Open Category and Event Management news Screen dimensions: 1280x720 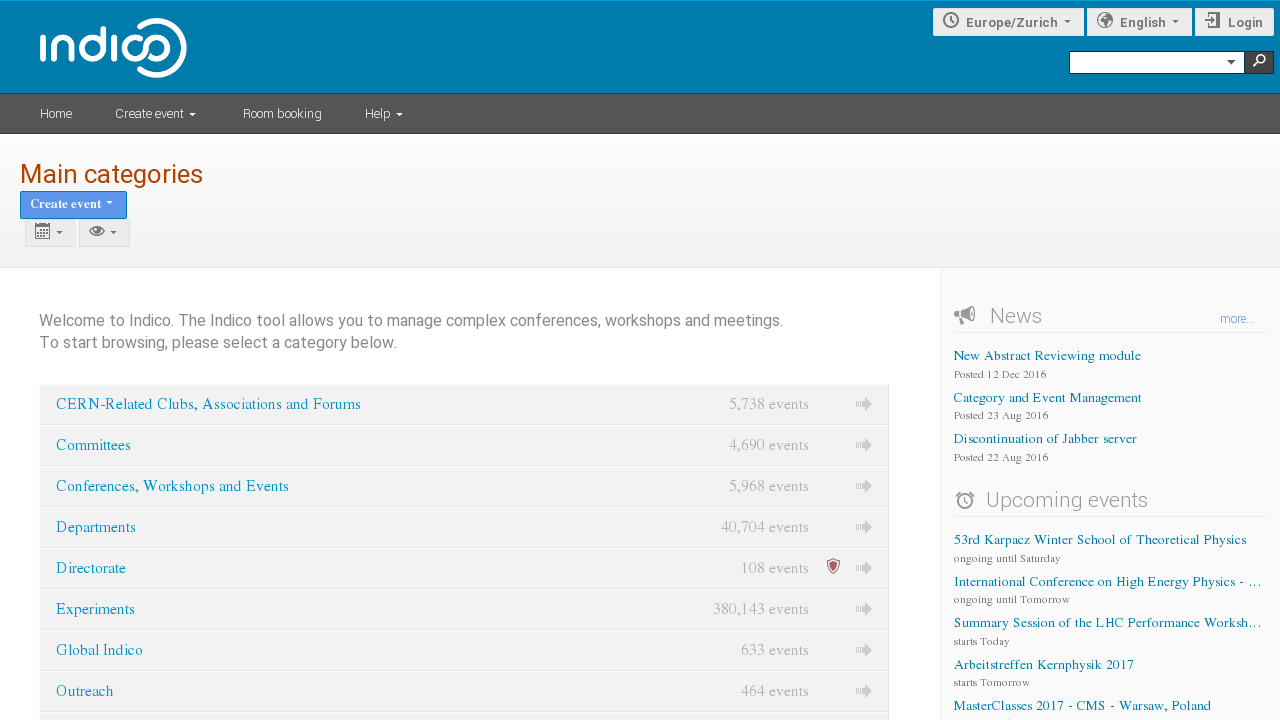coord(1047,398)
